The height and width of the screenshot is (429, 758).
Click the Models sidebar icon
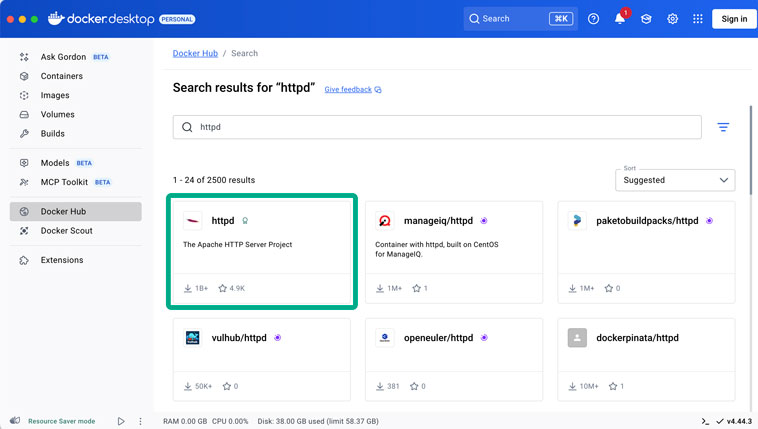point(24,163)
